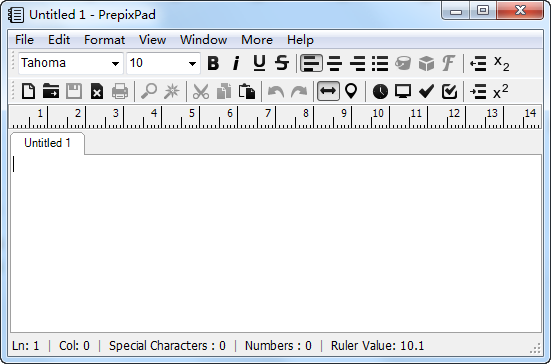The width and height of the screenshot is (551, 364).
Task: Open the More menu
Action: pos(257,40)
